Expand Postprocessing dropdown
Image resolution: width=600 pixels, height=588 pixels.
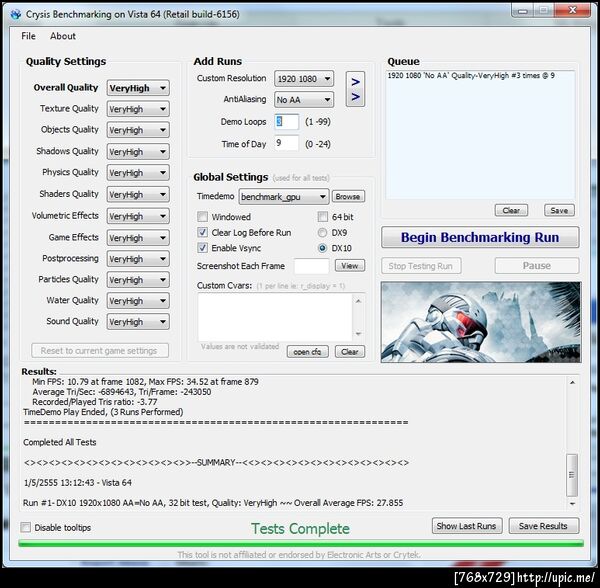pos(138,259)
